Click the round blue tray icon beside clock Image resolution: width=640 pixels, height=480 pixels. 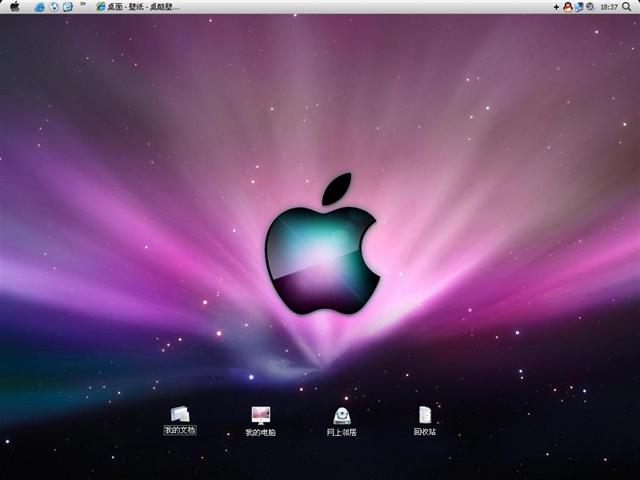click(589, 7)
